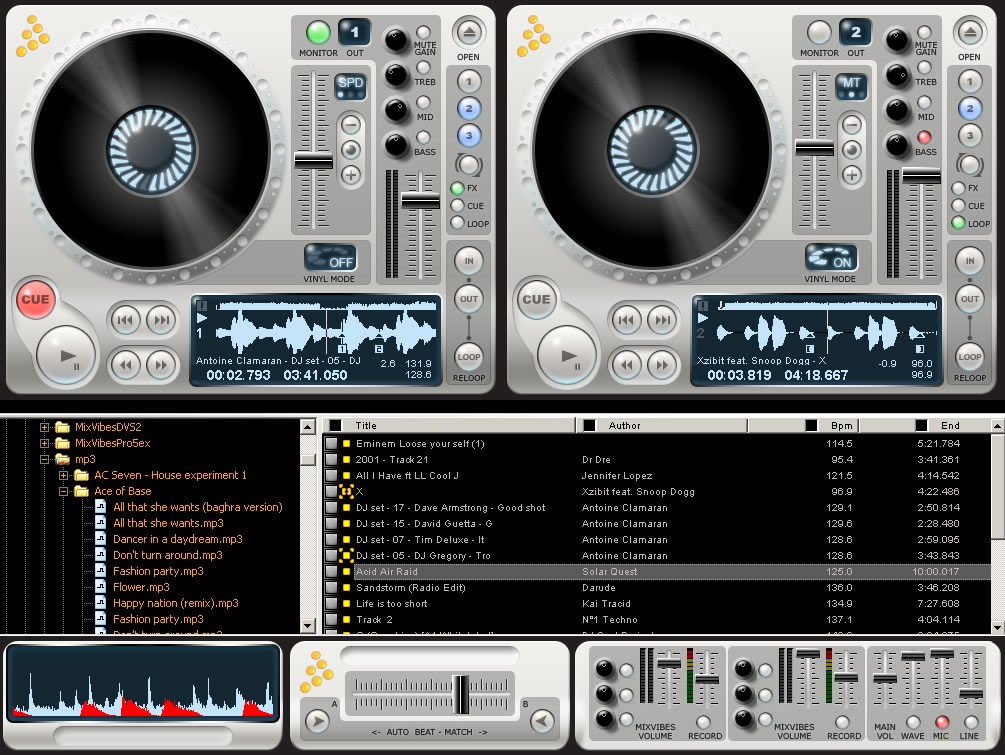The width and height of the screenshot is (1005, 755).
Task: Click the eject OPEN button on deck 1
Action: pyautogui.click(x=469, y=32)
